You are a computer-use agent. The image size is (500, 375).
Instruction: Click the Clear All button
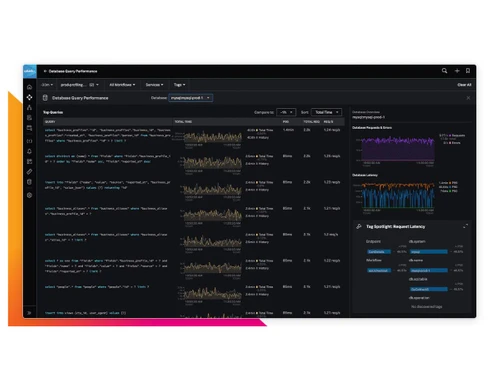click(x=464, y=85)
